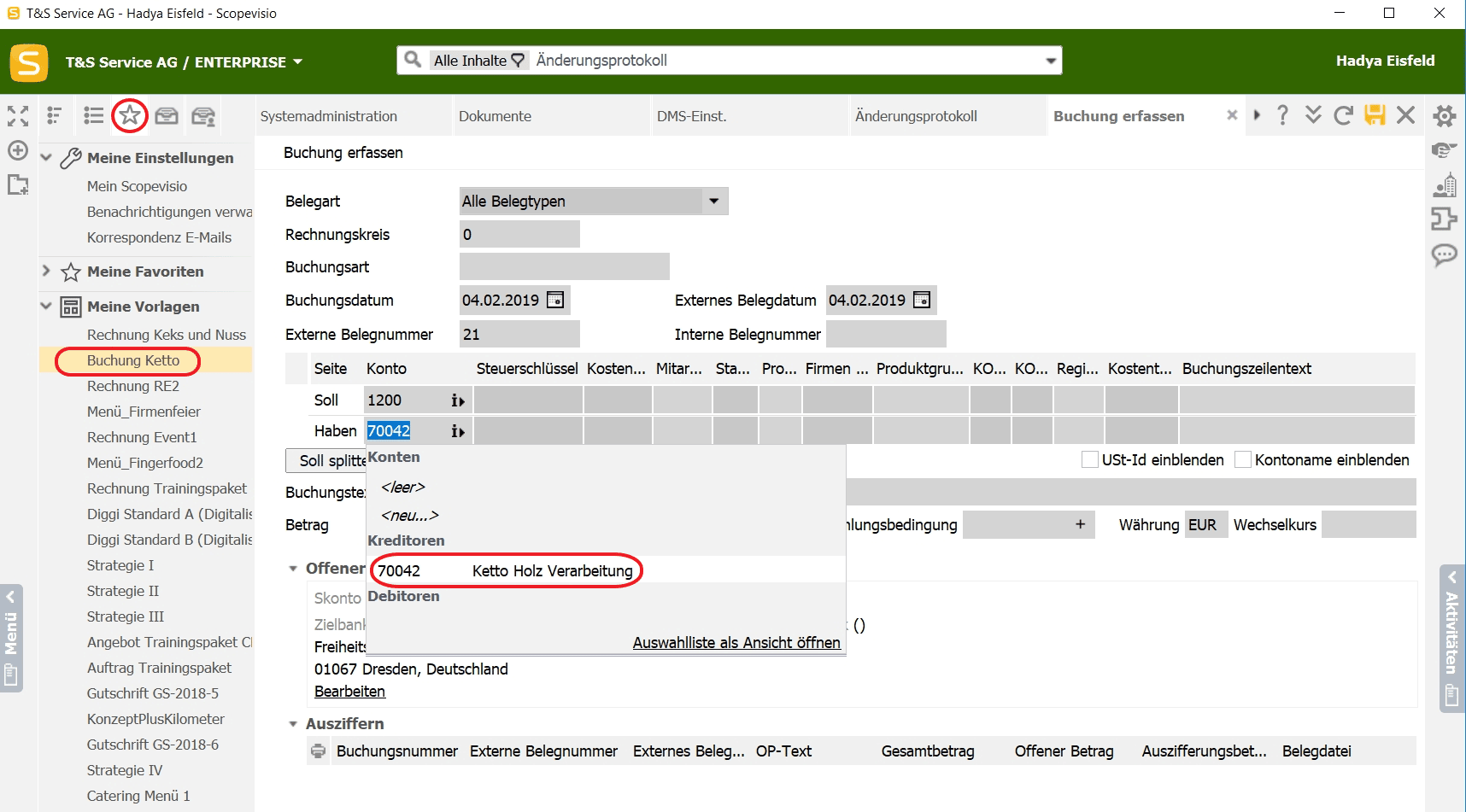Open Buchung Ketto template

[x=133, y=360]
